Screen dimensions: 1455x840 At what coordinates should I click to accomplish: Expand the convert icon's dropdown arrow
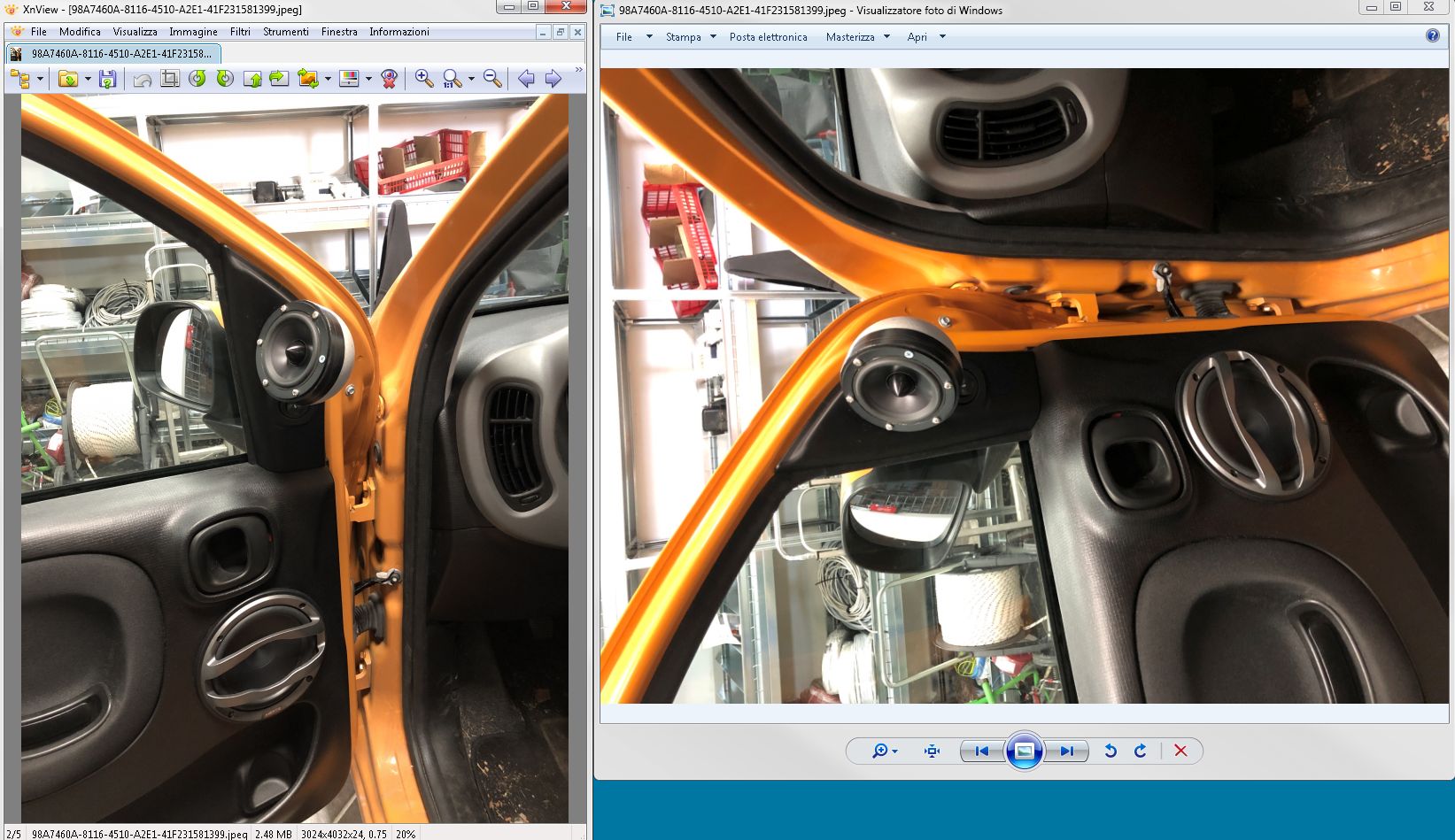[x=328, y=79]
